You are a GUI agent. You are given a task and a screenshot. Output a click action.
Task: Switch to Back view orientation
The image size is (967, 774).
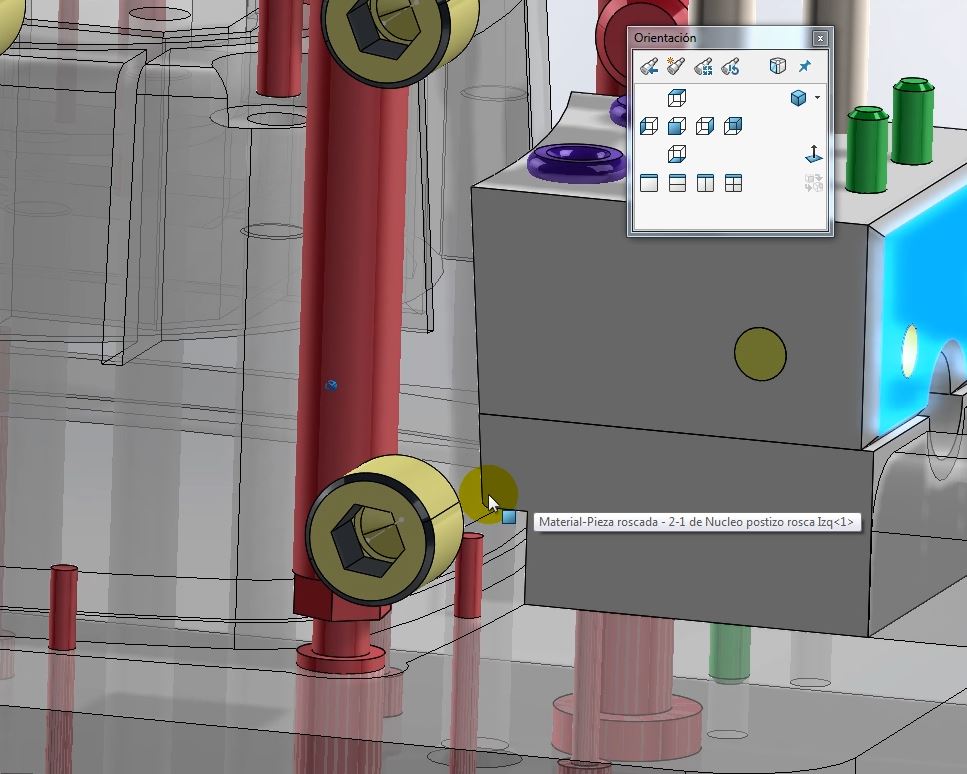point(733,126)
